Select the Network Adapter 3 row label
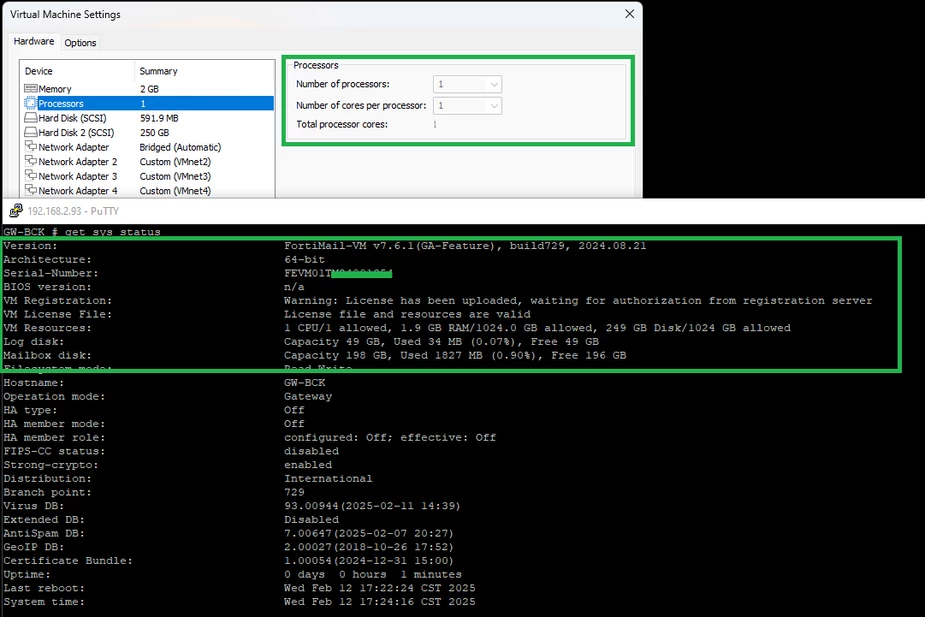 pyautogui.click(x=78, y=176)
